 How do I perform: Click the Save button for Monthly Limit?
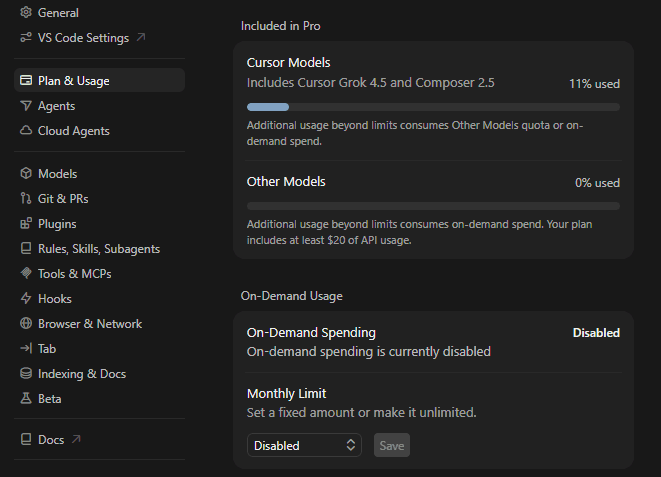point(392,445)
